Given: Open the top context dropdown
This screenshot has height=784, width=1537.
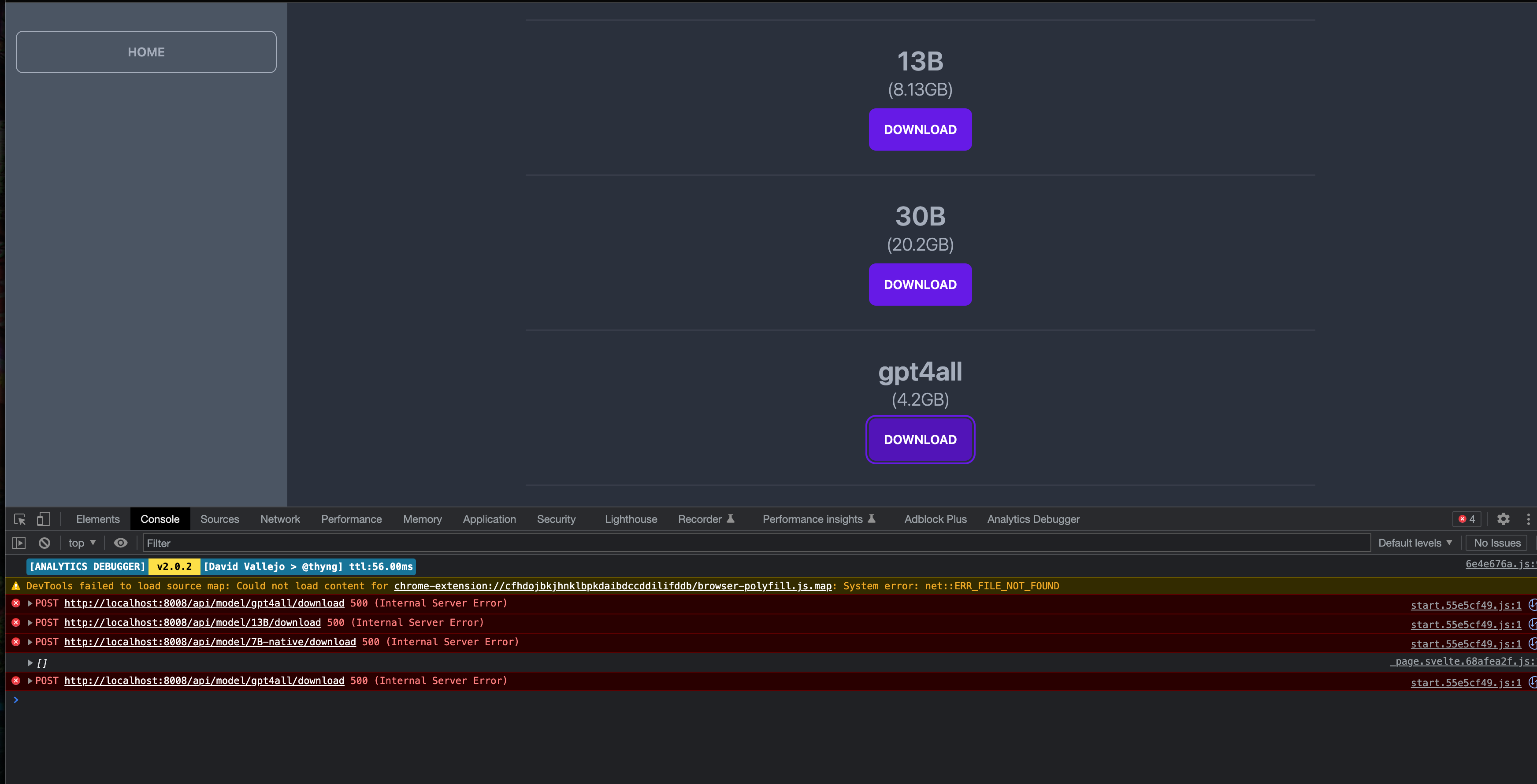Looking at the screenshot, I should click(82, 543).
